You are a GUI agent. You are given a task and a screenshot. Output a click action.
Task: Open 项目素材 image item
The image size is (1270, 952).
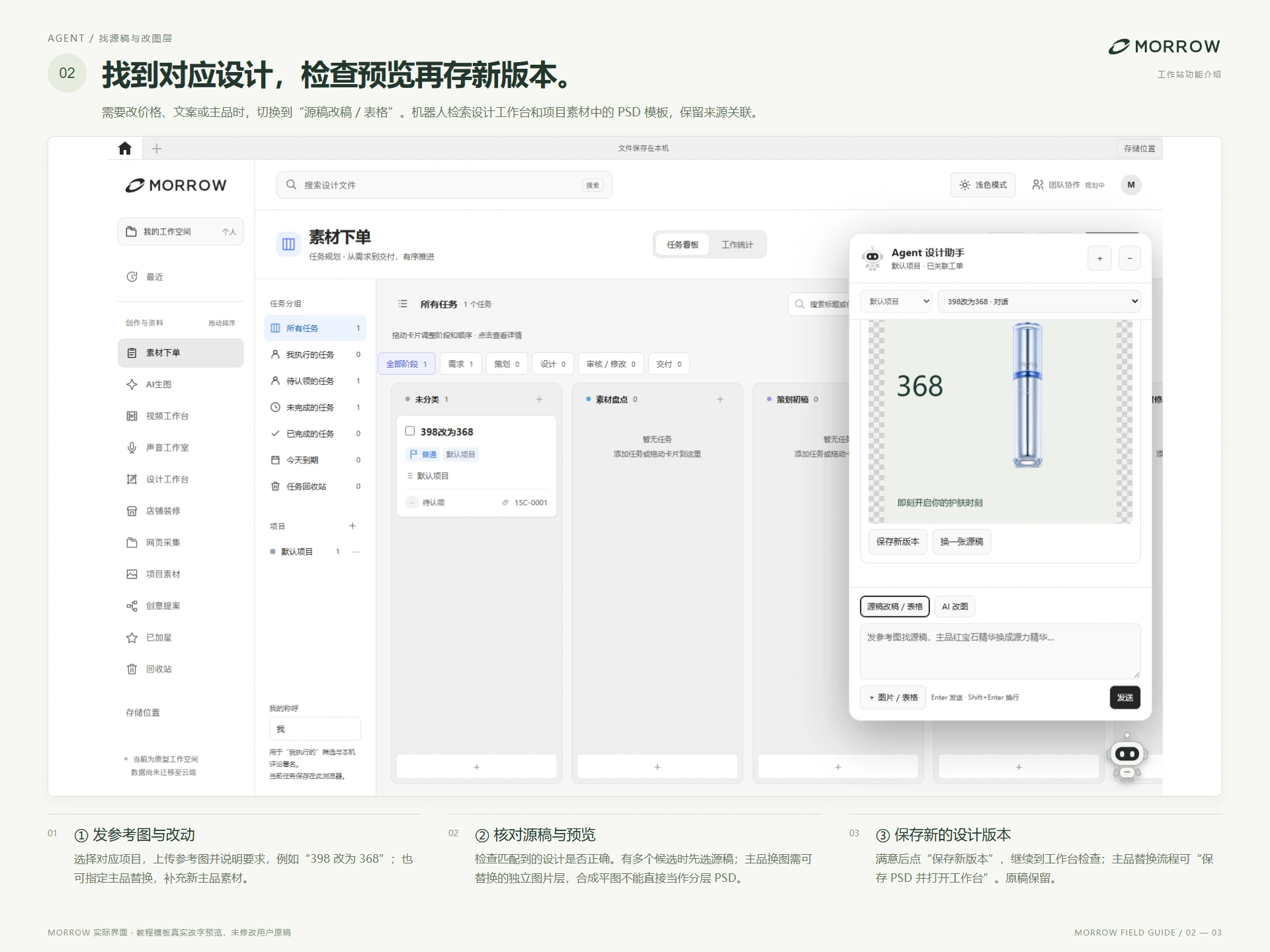click(x=181, y=575)
